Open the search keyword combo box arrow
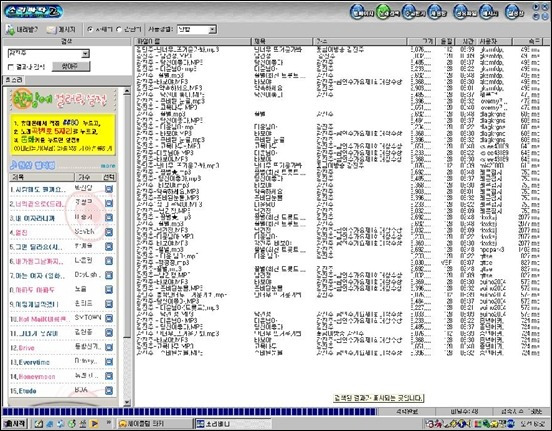Image resolution: width=552 pixels, height=431 pixels. [86, 54]
